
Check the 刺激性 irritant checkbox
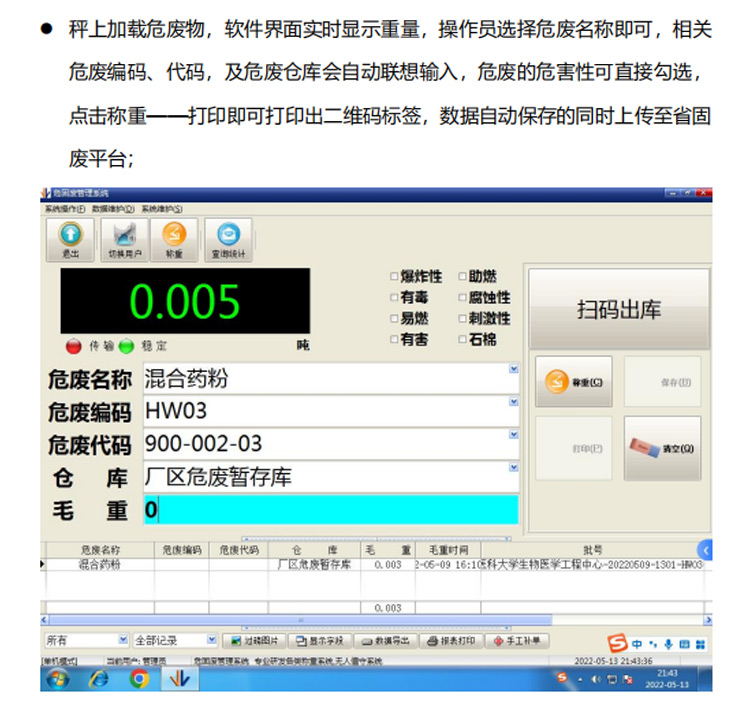pyautogui.click(x=463, y=318)
